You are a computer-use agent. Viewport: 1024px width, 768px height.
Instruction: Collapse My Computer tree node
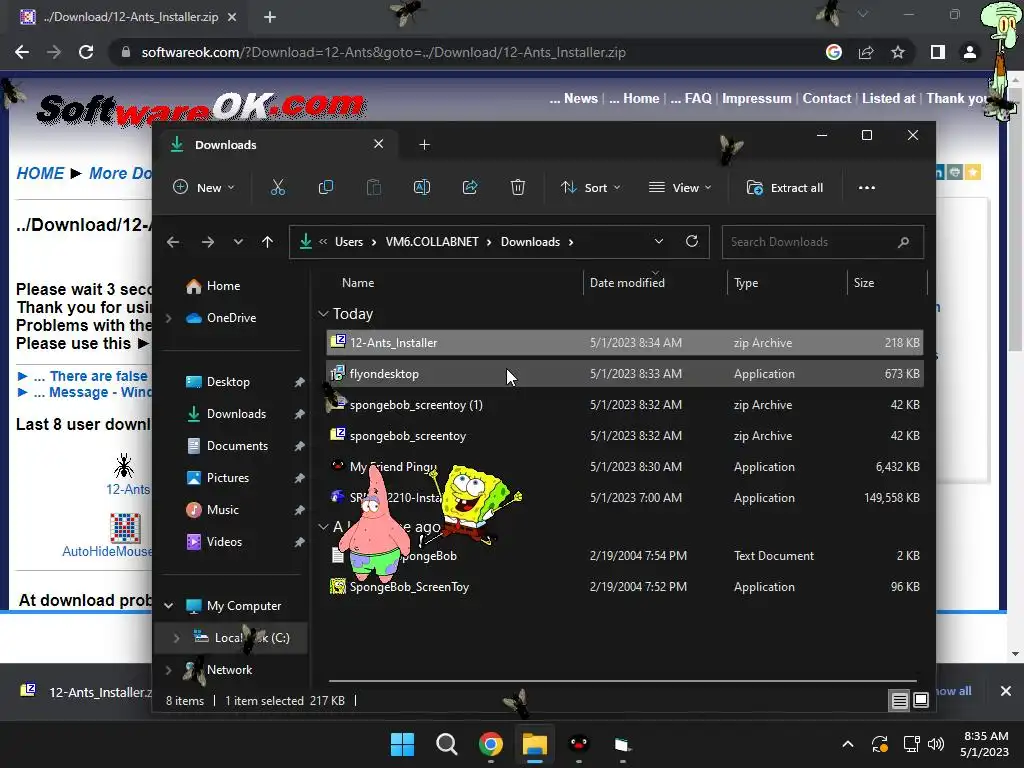coord(168,606)
